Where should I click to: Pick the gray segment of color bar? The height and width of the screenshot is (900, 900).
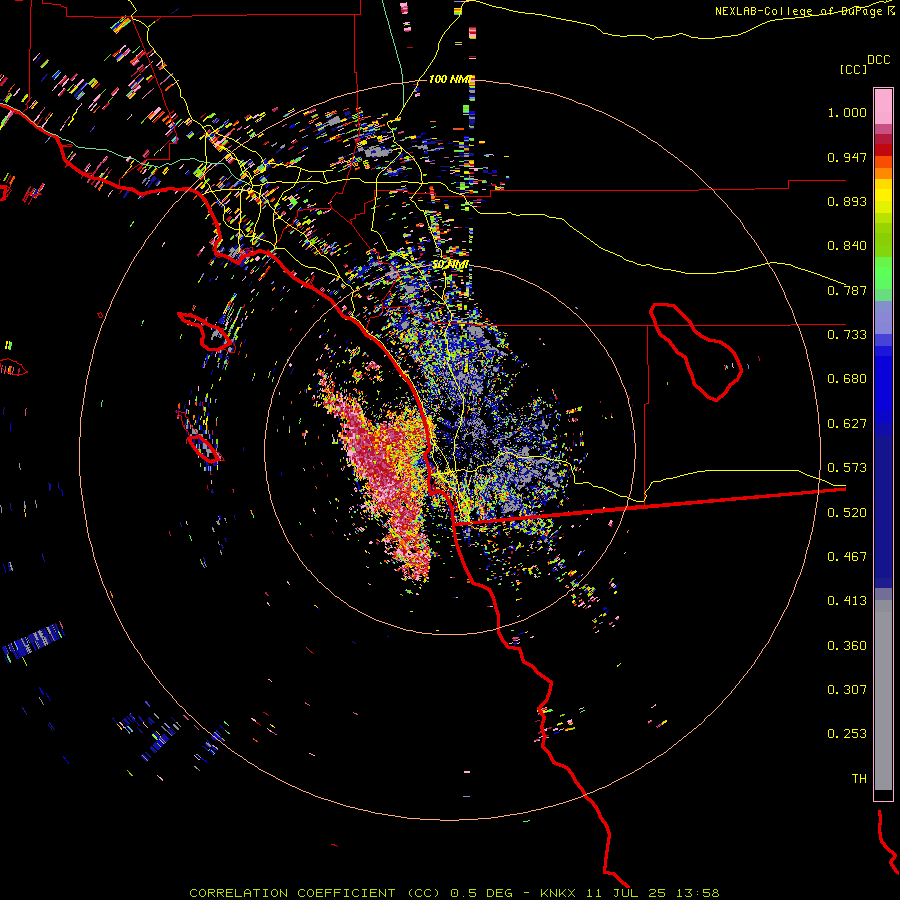(883, 695)
